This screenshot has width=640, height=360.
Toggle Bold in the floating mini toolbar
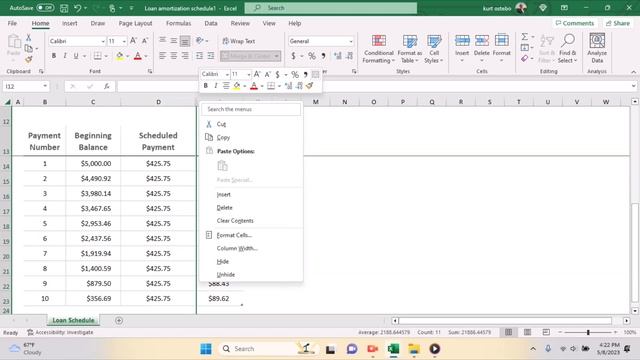pos(206,86)
